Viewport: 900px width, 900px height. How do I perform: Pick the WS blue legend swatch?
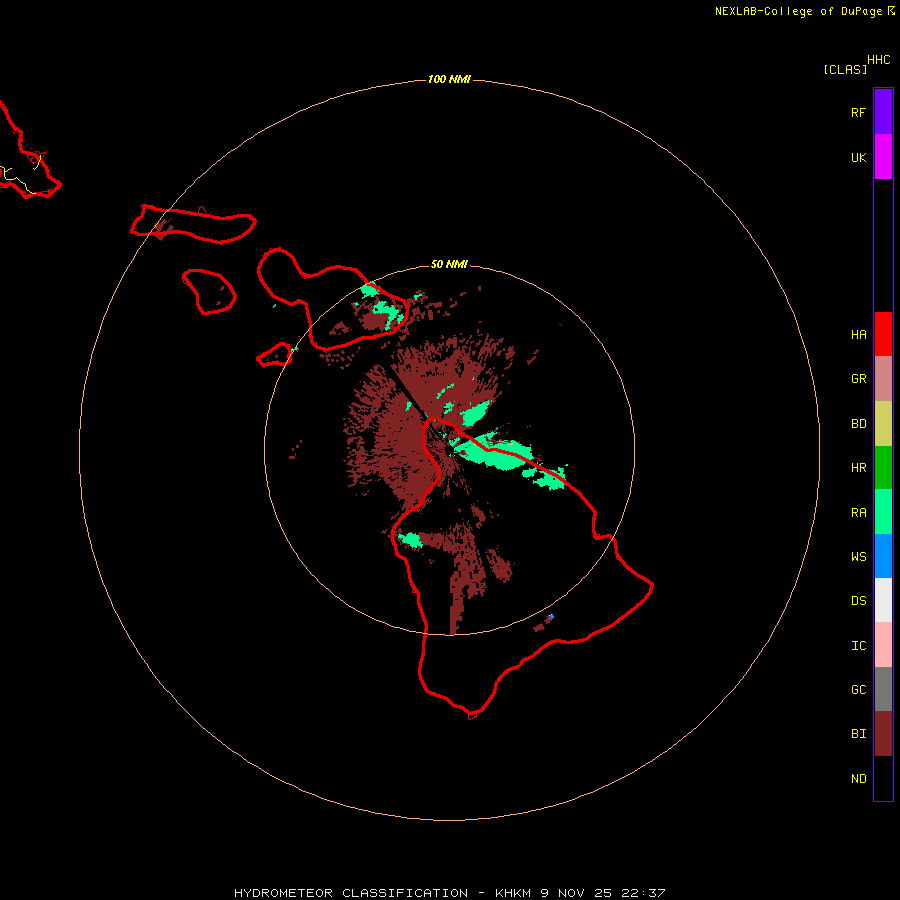[x=883, y=556]
